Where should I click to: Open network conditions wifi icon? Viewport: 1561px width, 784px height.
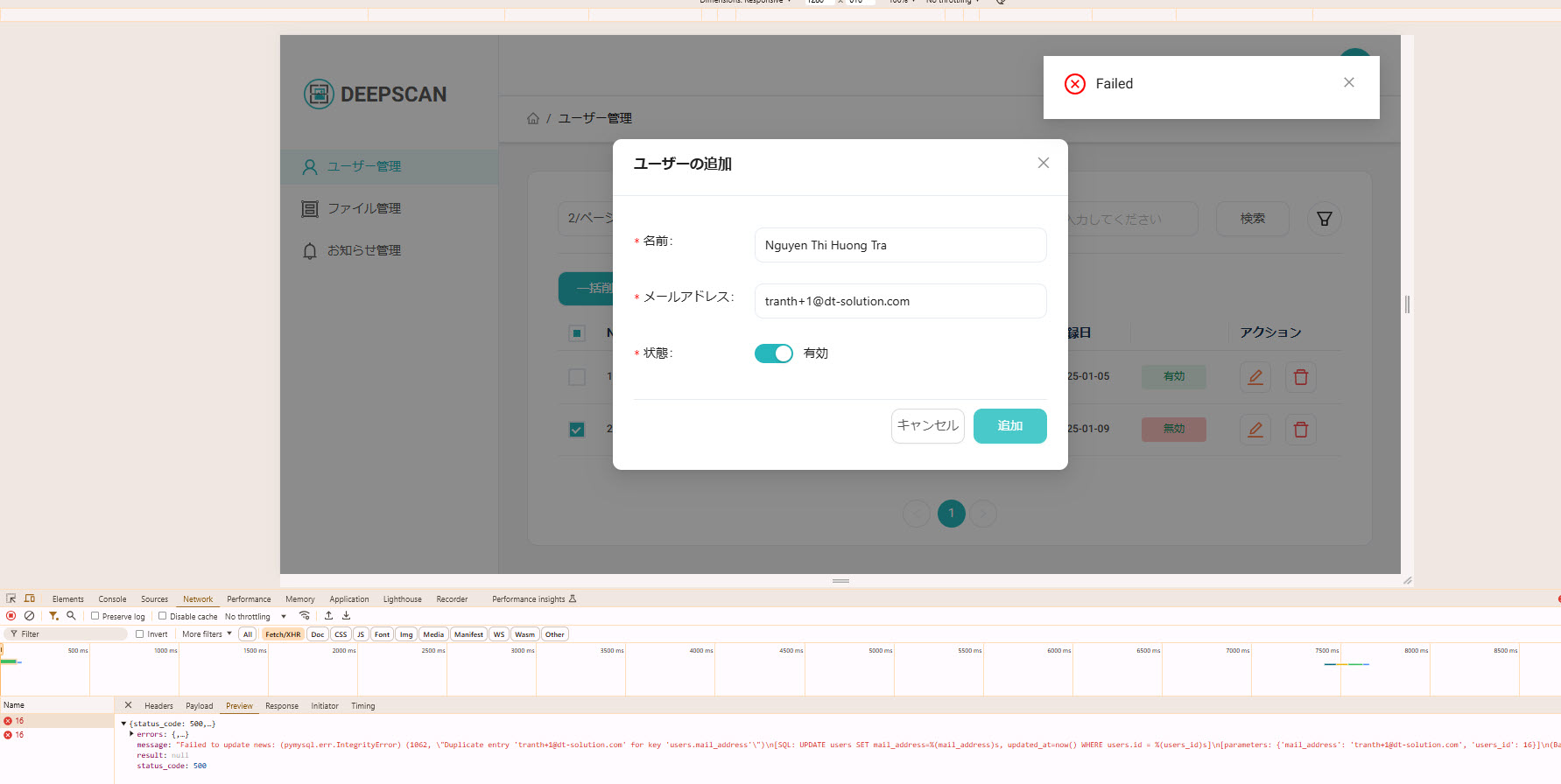(x=305, y=616)
